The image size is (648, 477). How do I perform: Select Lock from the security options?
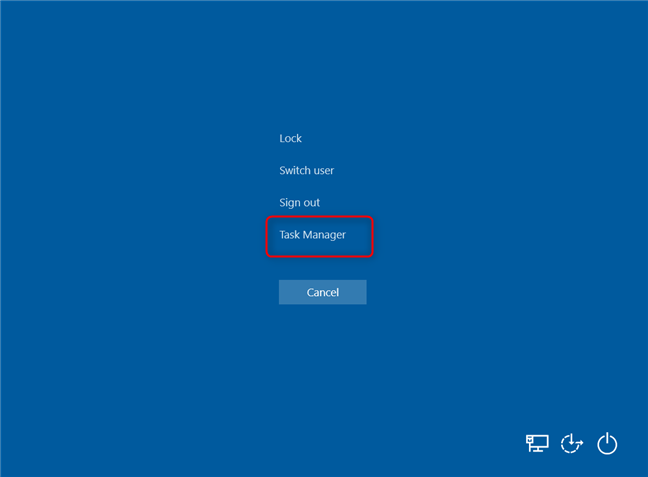tap(291, 139)
